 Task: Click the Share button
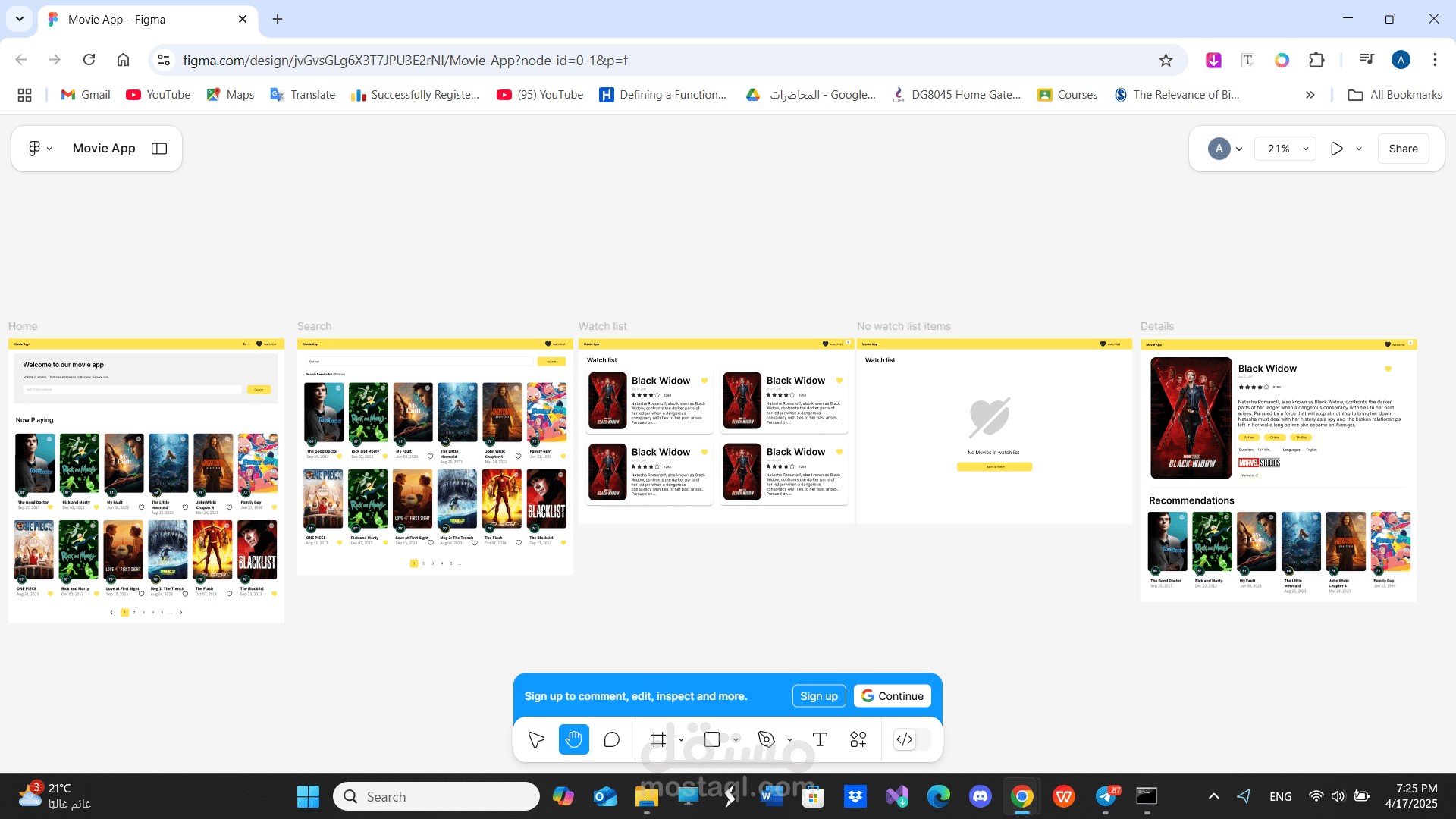[x=1403, y=149]
